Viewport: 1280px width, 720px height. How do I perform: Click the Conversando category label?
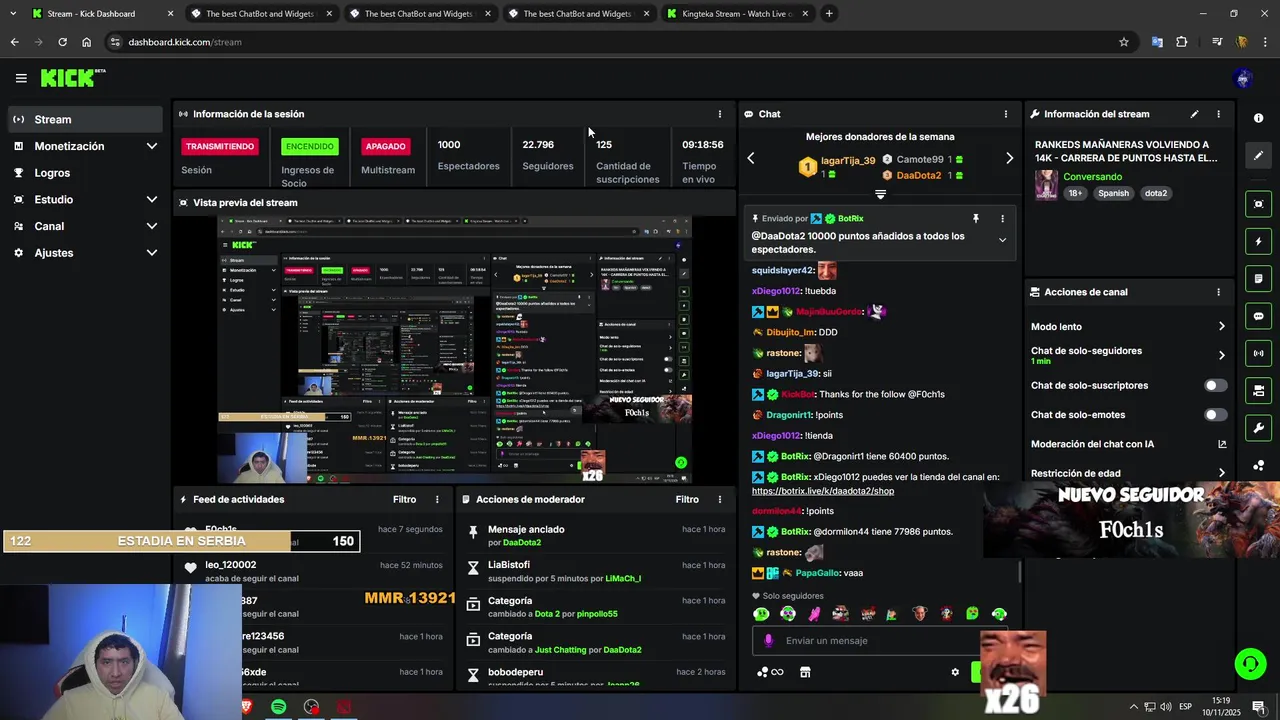[1093, 177]
